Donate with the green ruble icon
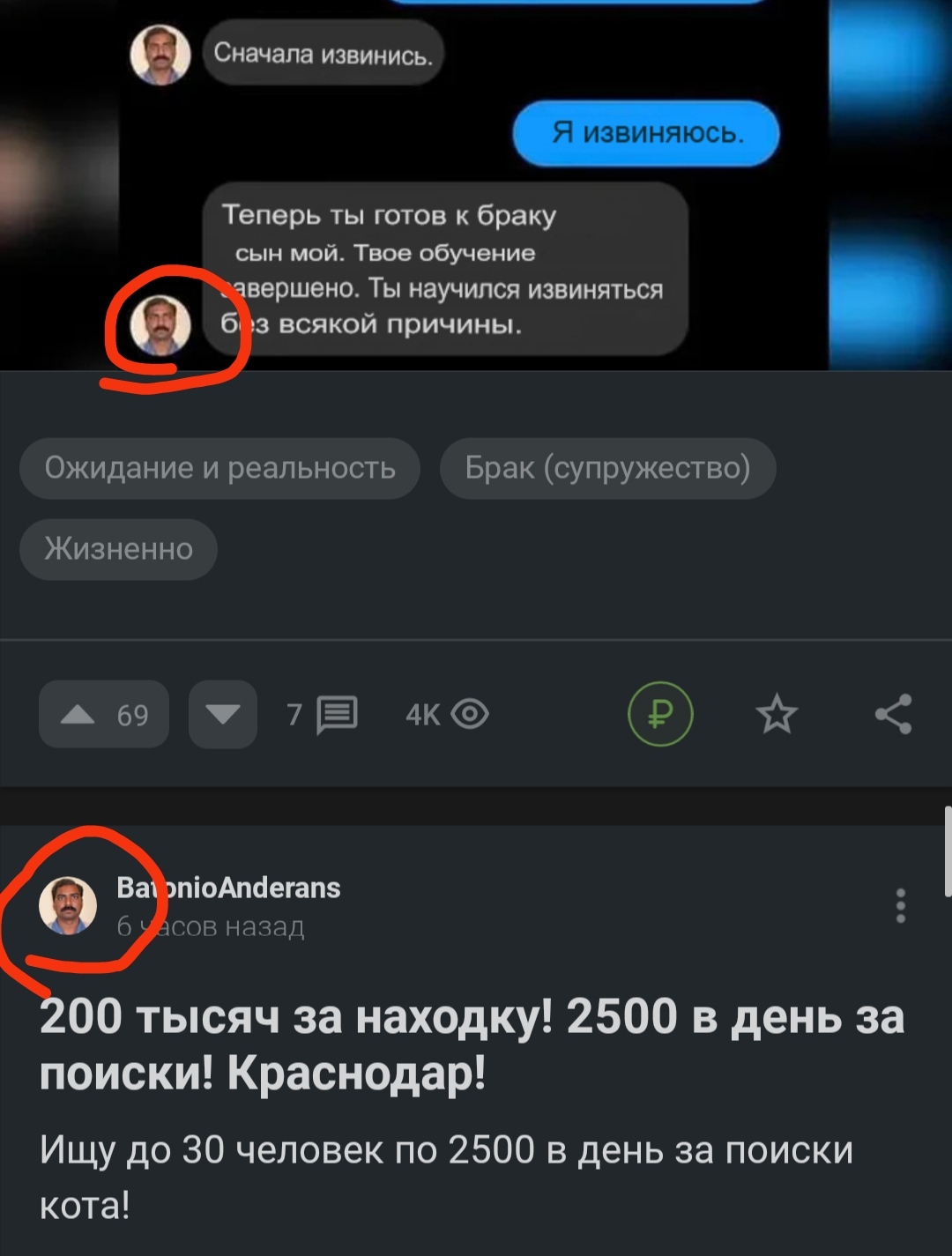Screen dimensions: 952x1256 (x=660, y=714)
